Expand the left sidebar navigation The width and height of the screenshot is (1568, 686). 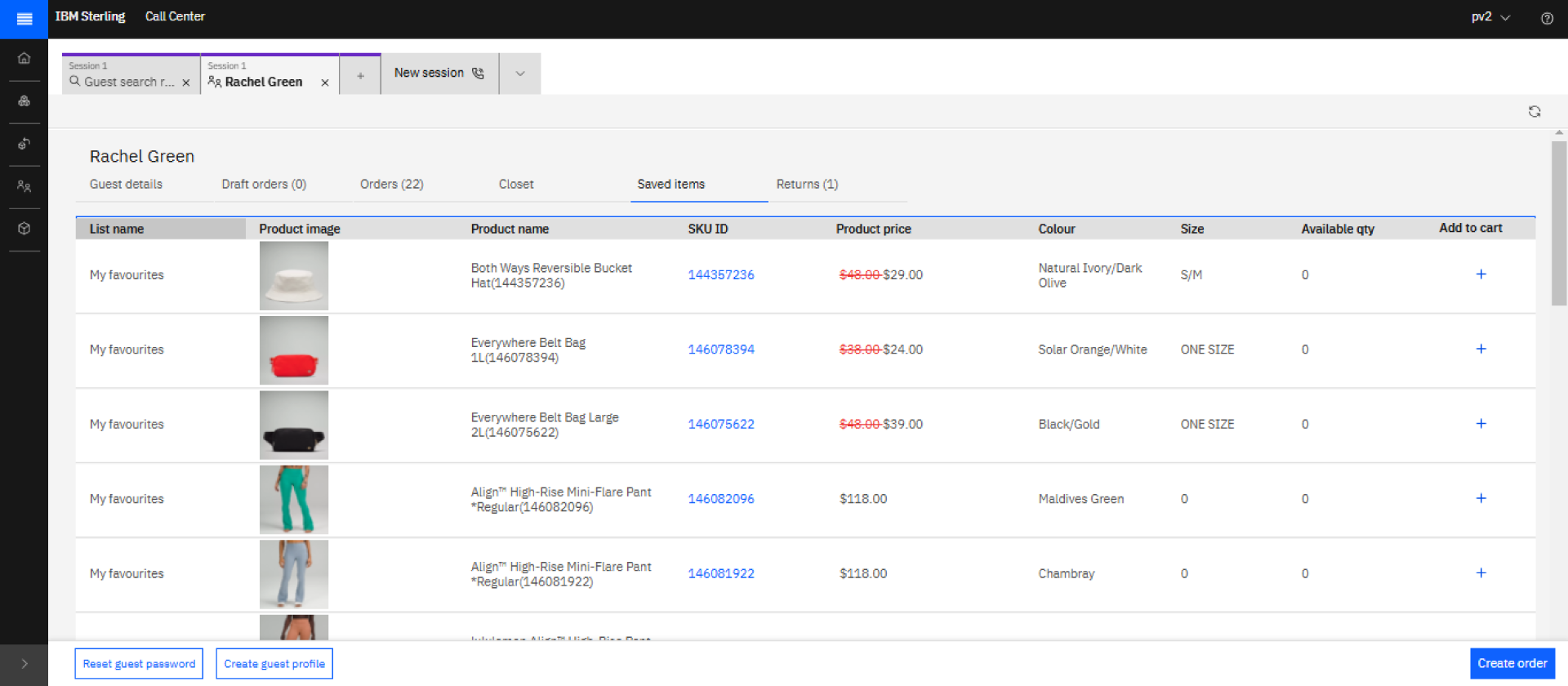click(24, 664)
